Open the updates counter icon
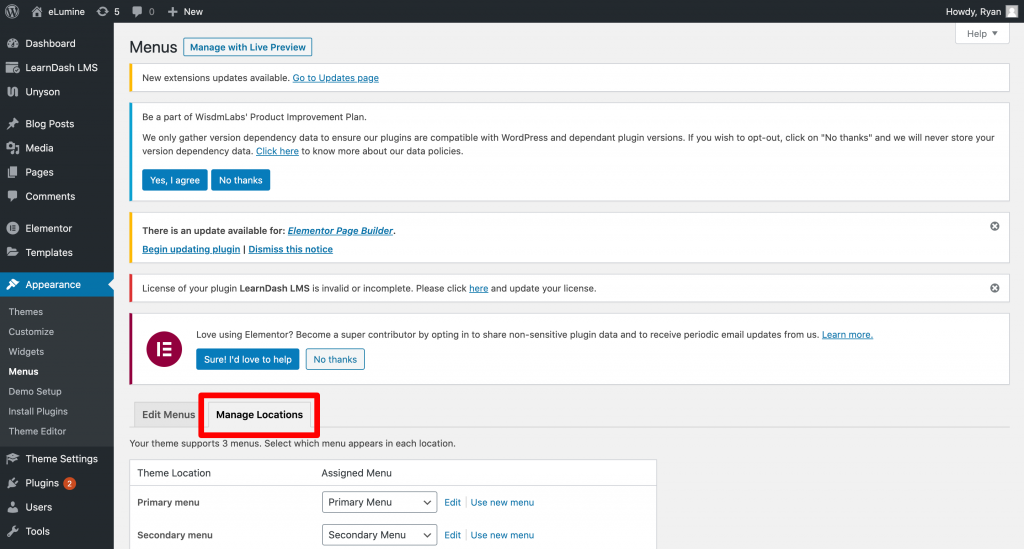 pos(103,11)
